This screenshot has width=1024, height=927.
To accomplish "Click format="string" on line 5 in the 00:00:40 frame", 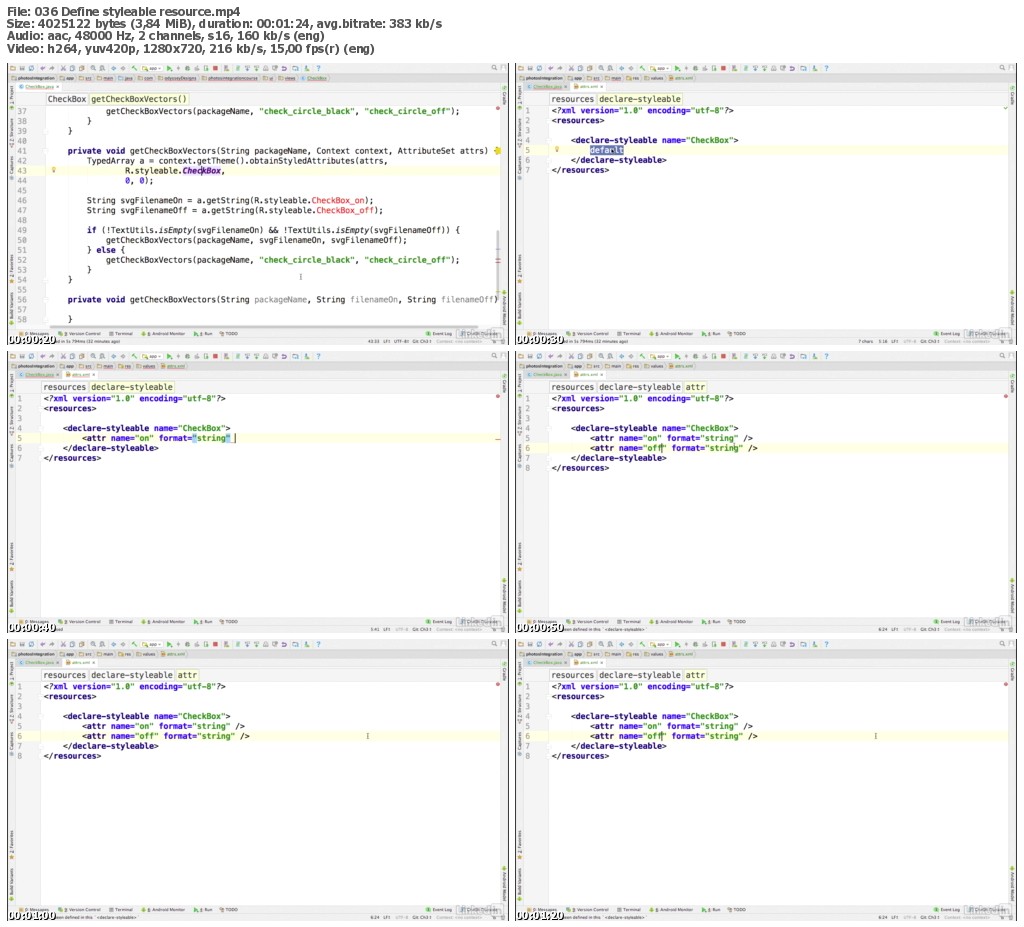I will [195, 438].
